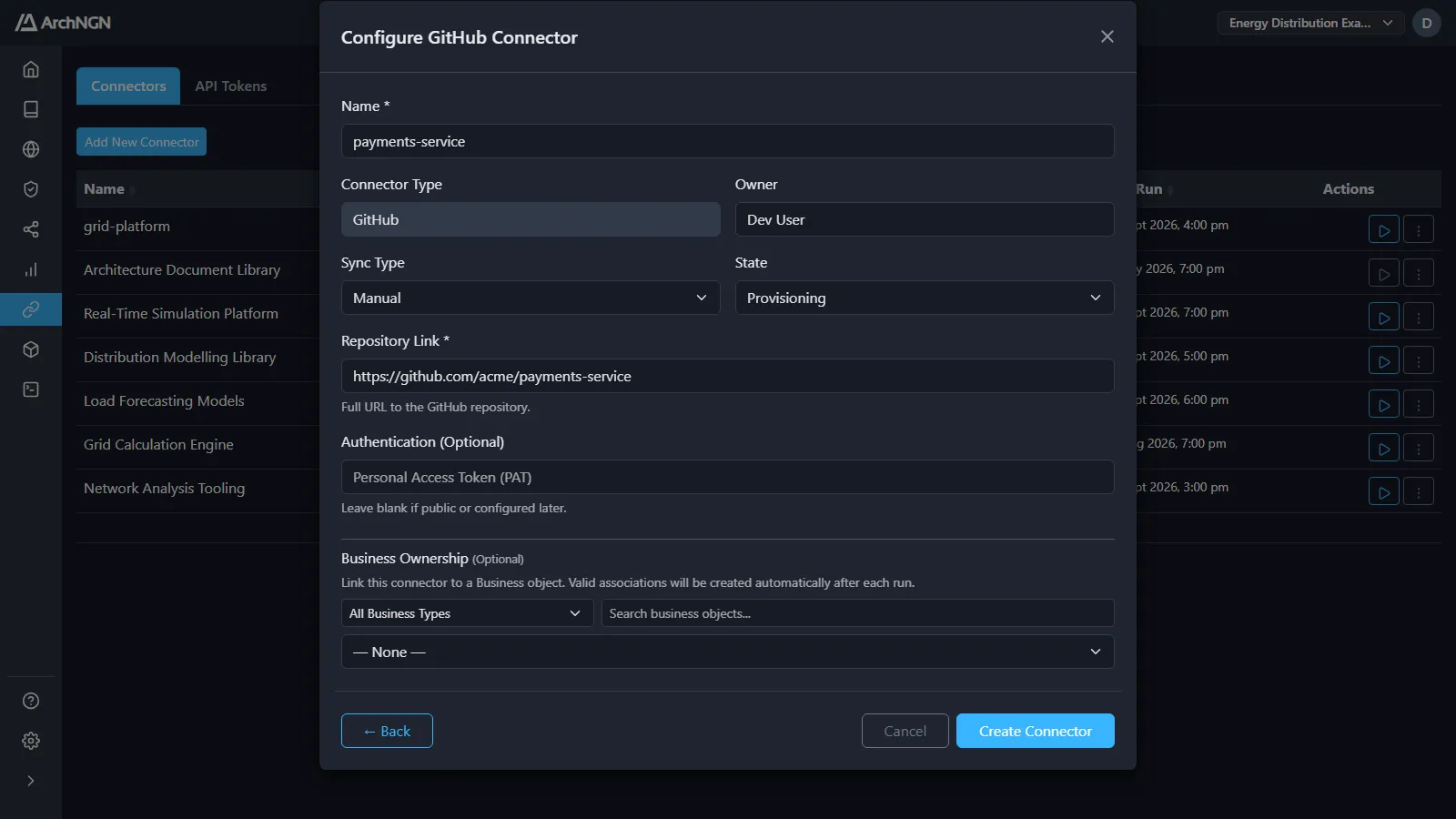
Task: Click the user avatar D
Action: (x=1427, y=23)
